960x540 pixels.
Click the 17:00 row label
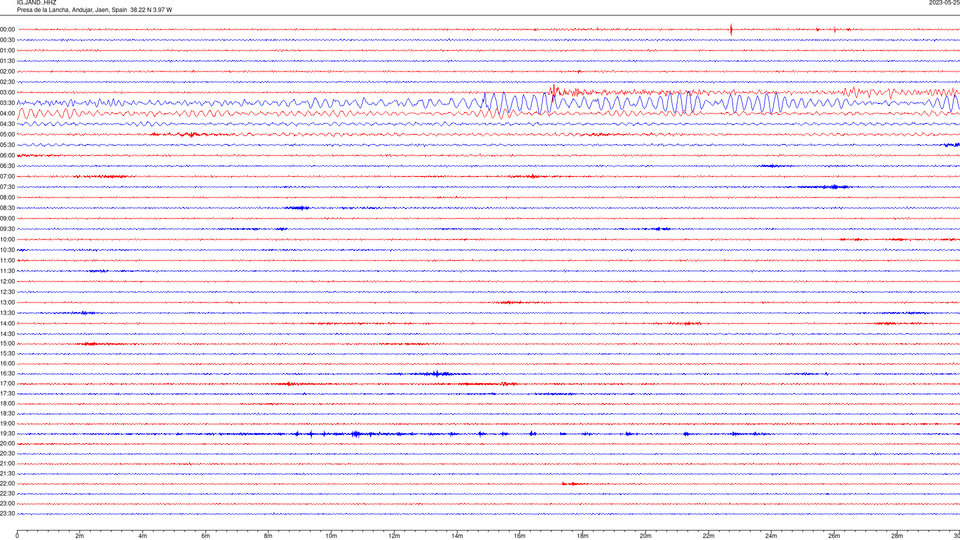7,384
